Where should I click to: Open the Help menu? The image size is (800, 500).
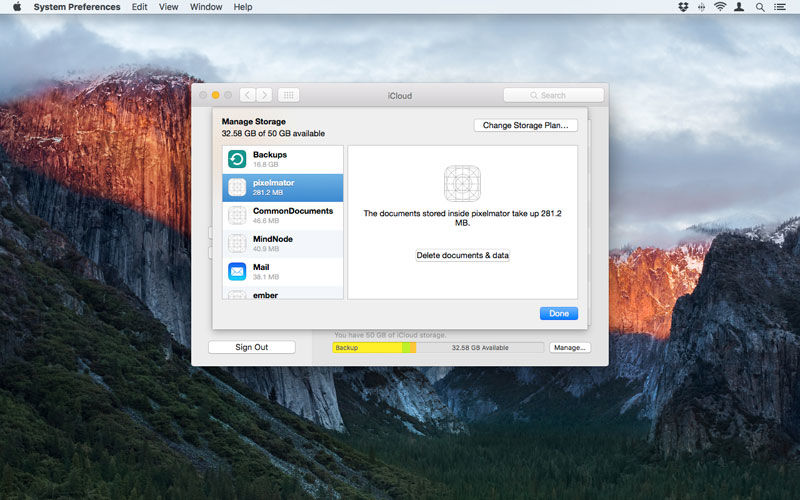pyautogui.click(x=243, y=7)
